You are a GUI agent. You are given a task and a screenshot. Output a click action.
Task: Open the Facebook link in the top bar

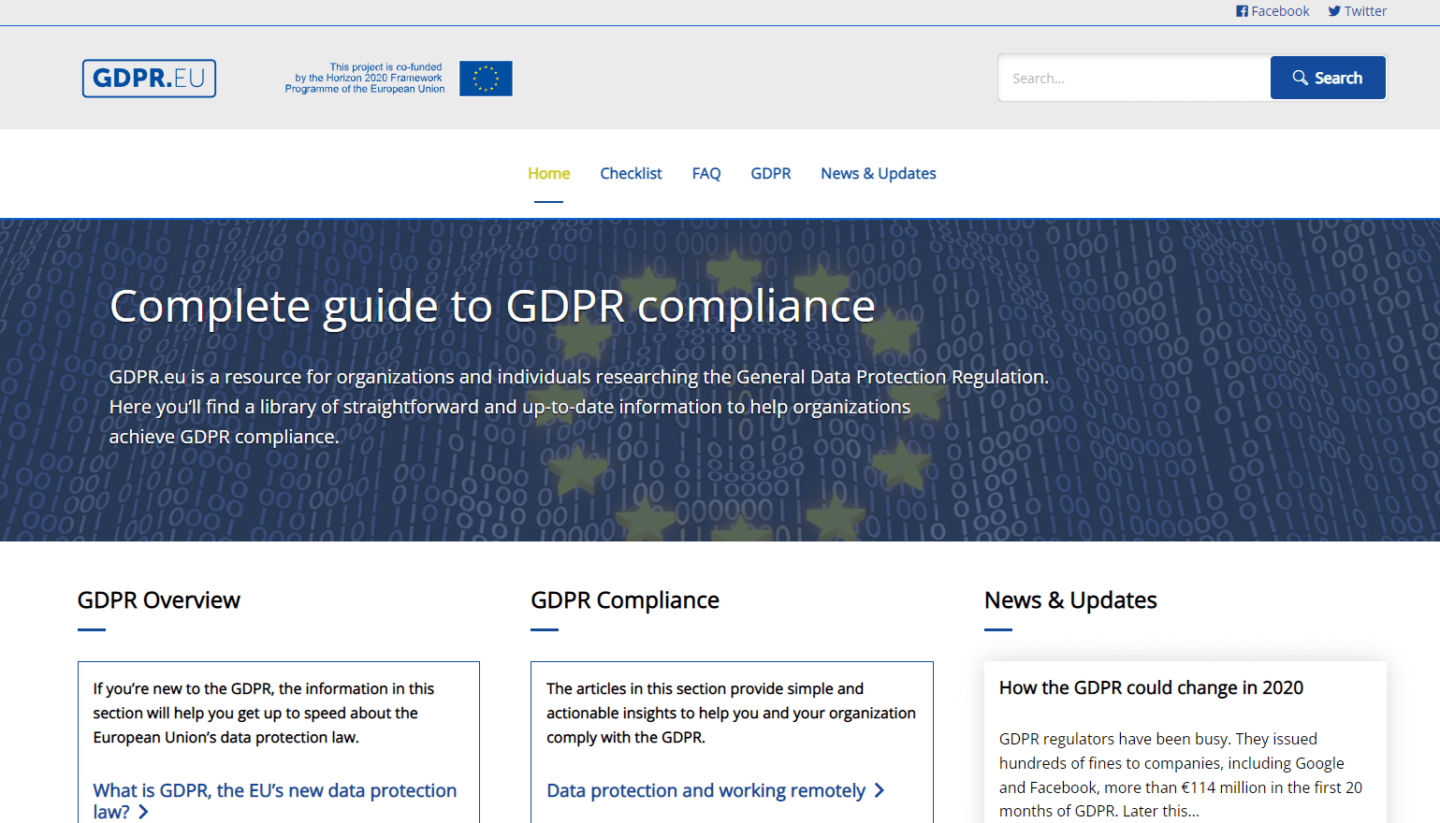pyautogui.click(x=1272, y=11)
